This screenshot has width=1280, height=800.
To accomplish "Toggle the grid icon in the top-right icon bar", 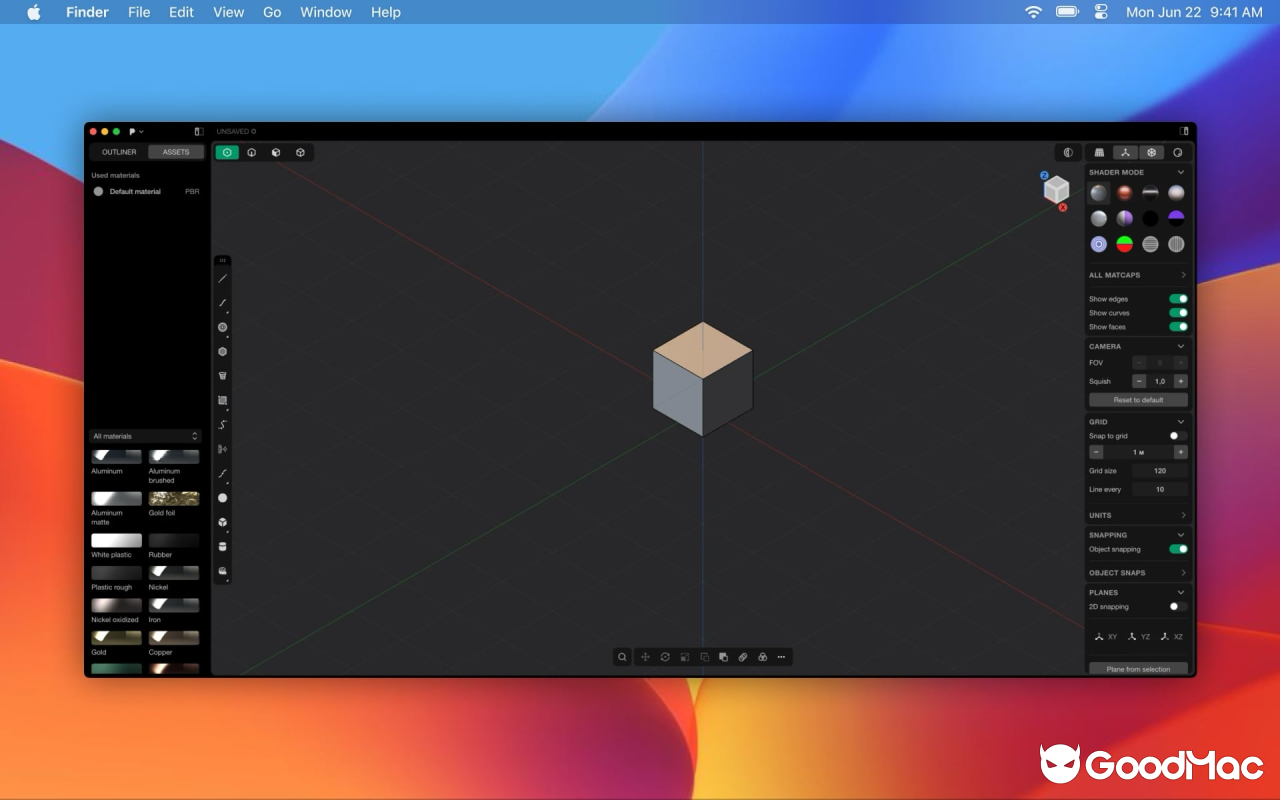I will coord(1100,153).
